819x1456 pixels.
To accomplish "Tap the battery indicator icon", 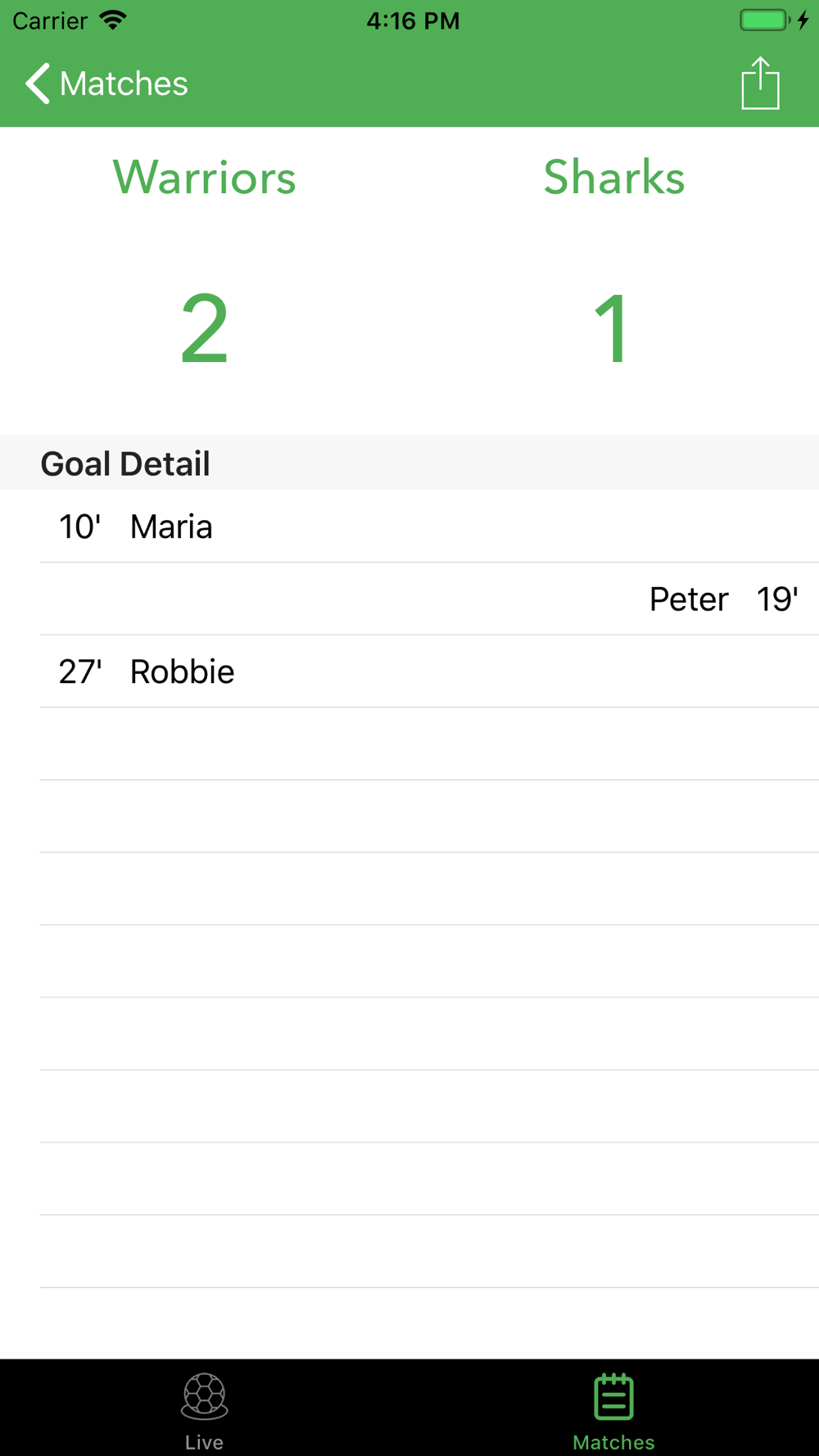I will click(x=765, y=20).
